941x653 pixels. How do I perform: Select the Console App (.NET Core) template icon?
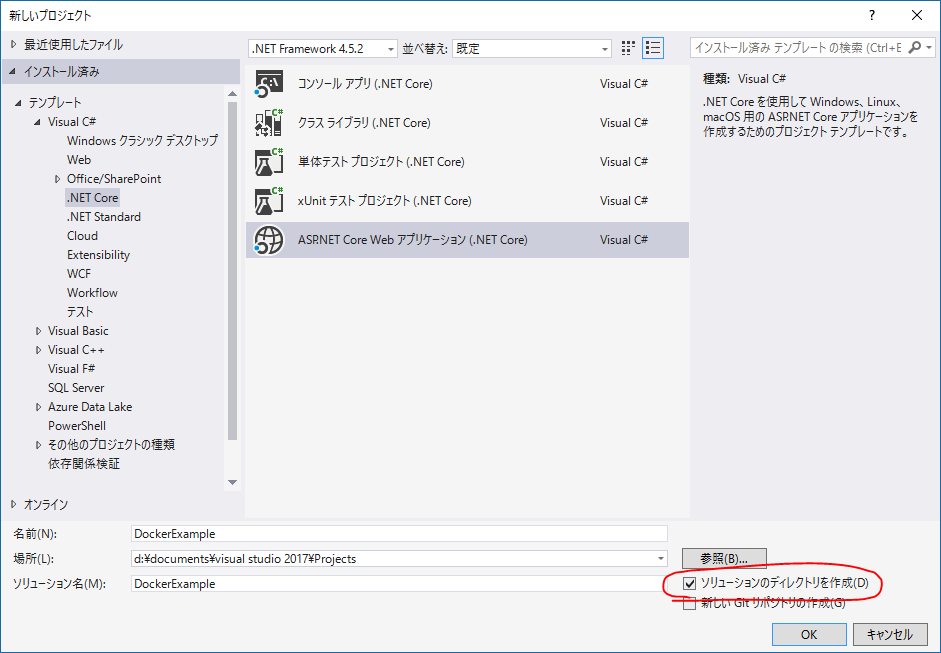(x=268, y=83)
